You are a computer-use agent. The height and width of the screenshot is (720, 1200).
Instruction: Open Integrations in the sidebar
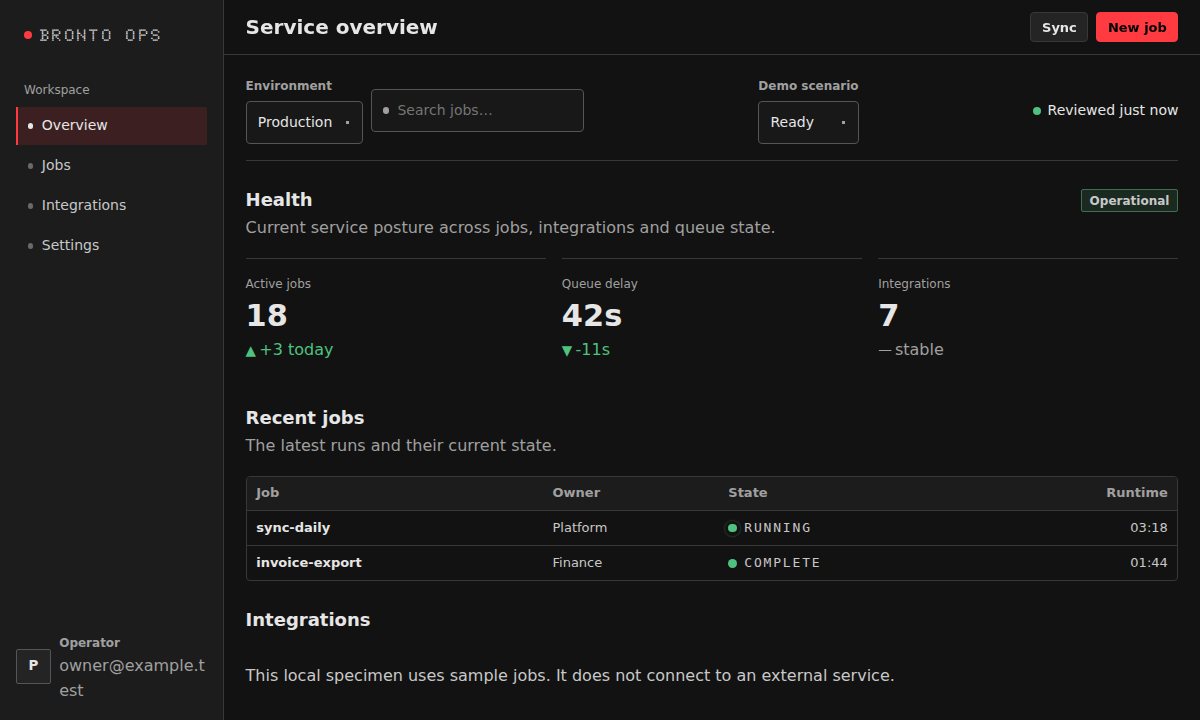tap(112, 205)
